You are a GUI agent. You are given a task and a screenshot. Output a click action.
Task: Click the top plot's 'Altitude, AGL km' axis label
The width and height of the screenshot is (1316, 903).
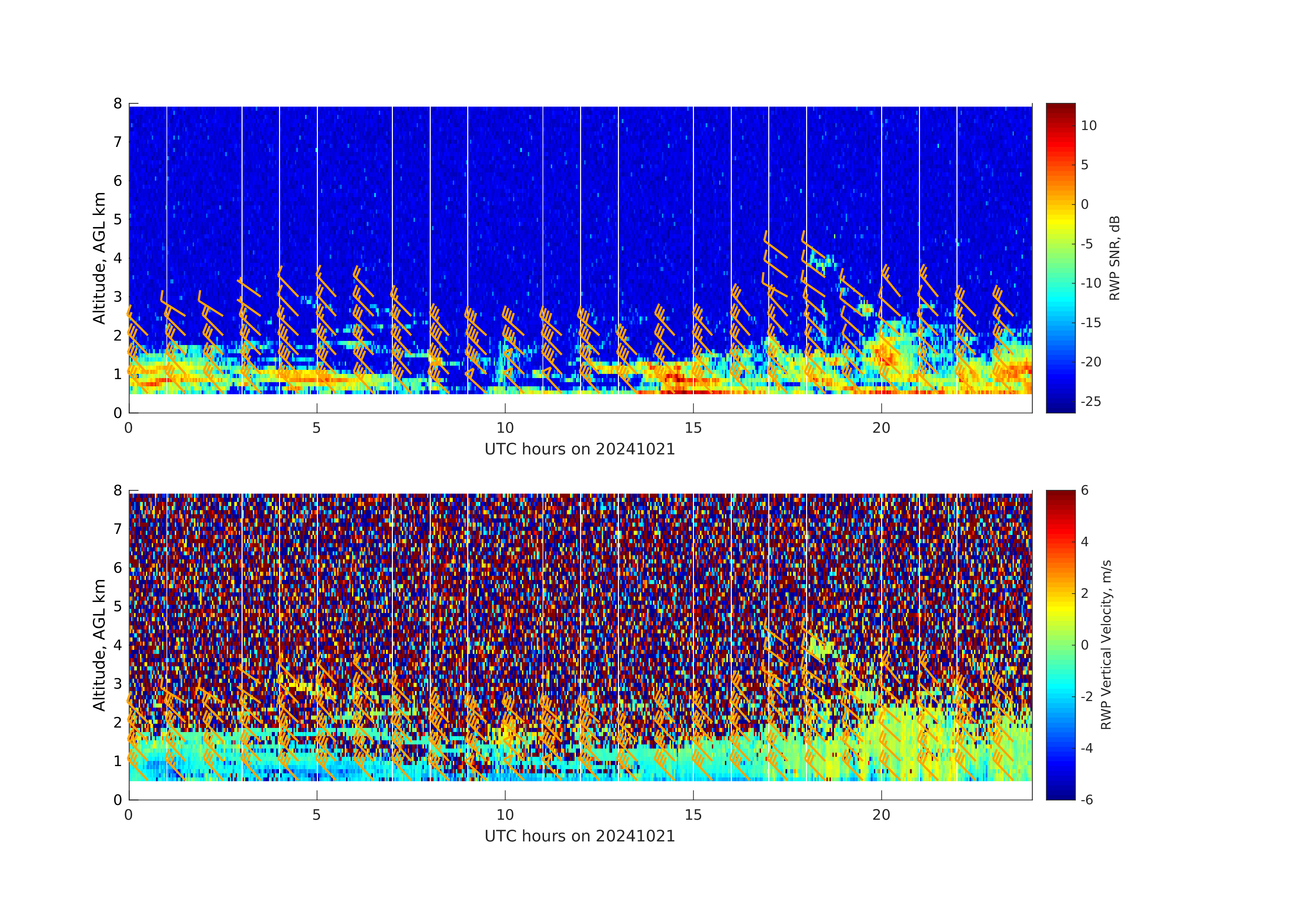coord(99,258)
